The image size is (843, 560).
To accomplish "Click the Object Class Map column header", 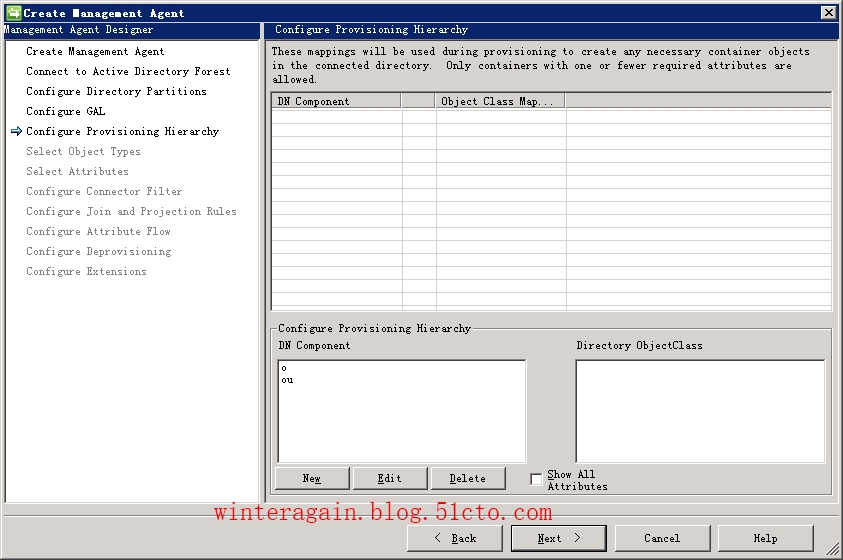I will [499, 101].
